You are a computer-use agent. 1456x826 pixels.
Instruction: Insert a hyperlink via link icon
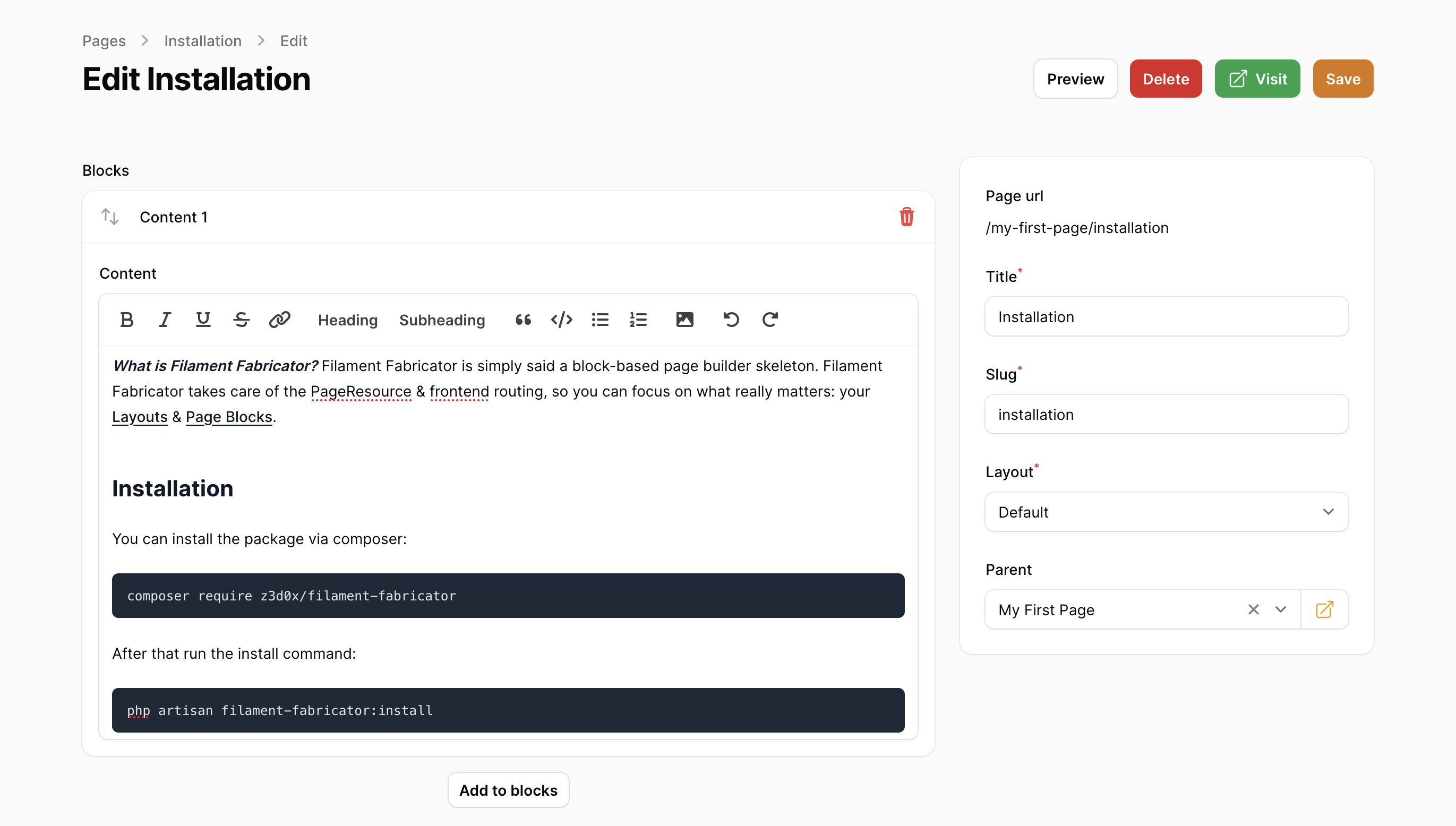280,320
